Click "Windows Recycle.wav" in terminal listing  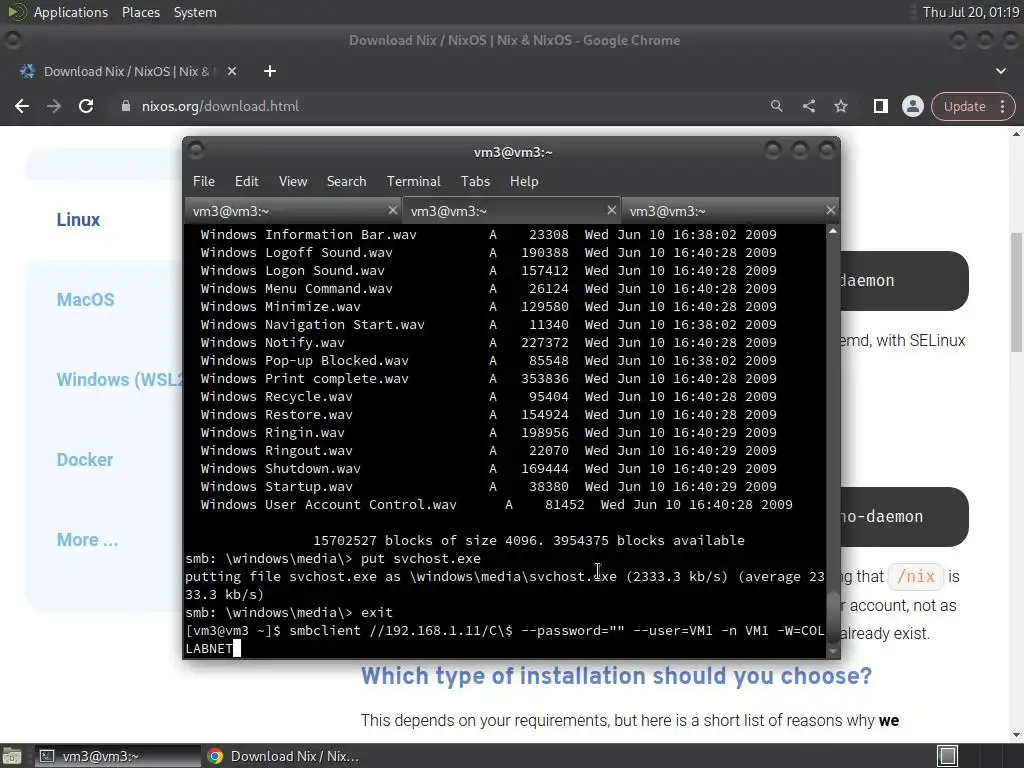(x=276, y=396)
